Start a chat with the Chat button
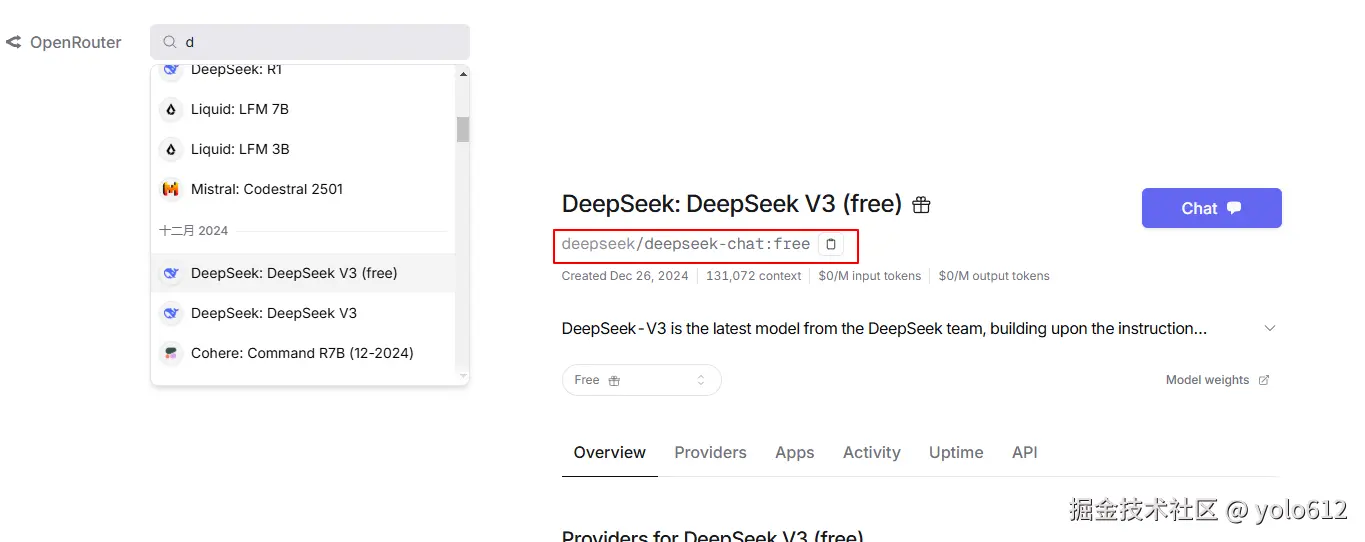This screenshot has height=542, width=1365. pos(1211,208)
